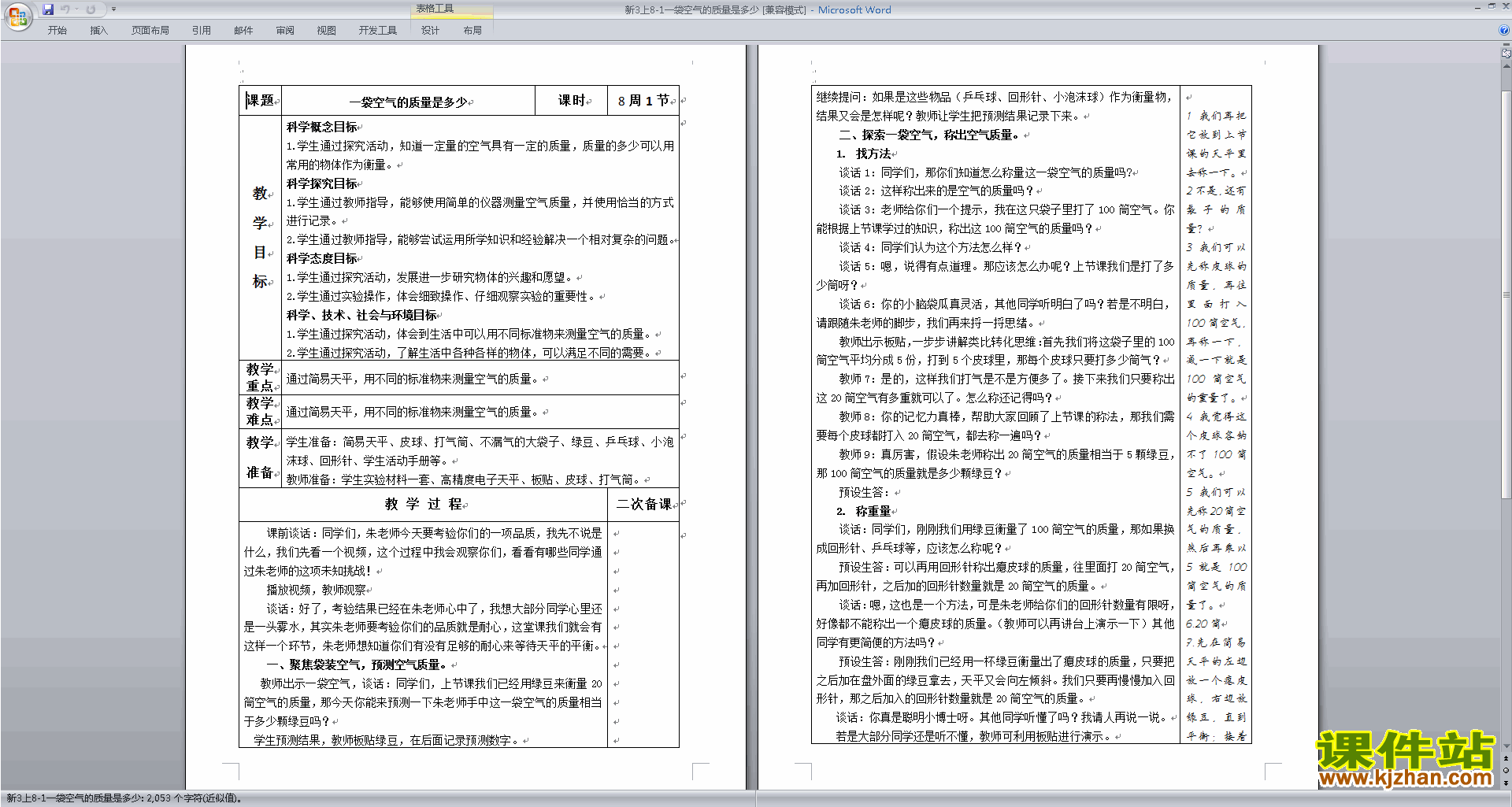Open table tools 布局 tab
This screenshot has height=807, width=1512.
coord(472,30)
